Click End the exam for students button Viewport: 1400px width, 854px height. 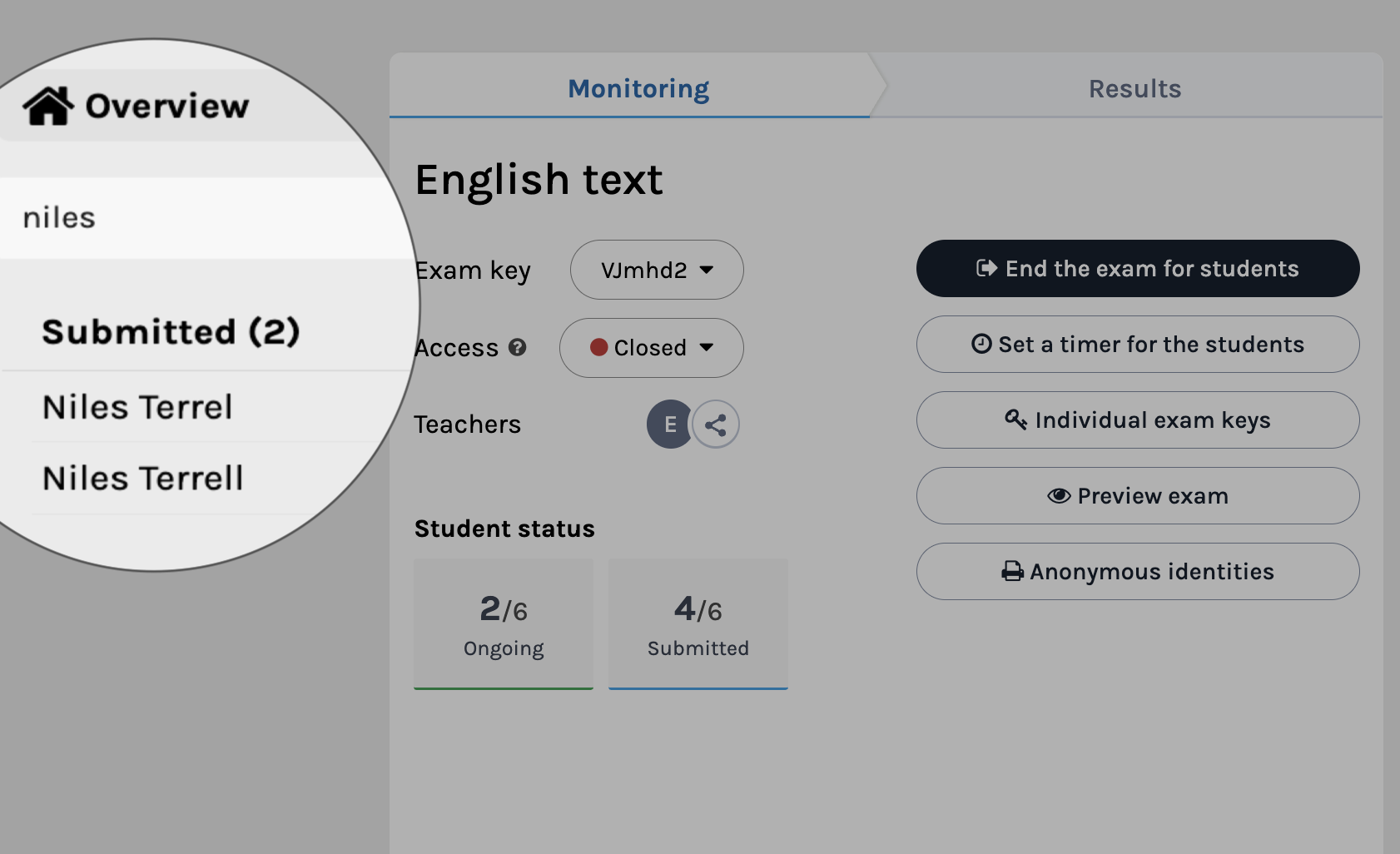click(x=1138, y=269)
